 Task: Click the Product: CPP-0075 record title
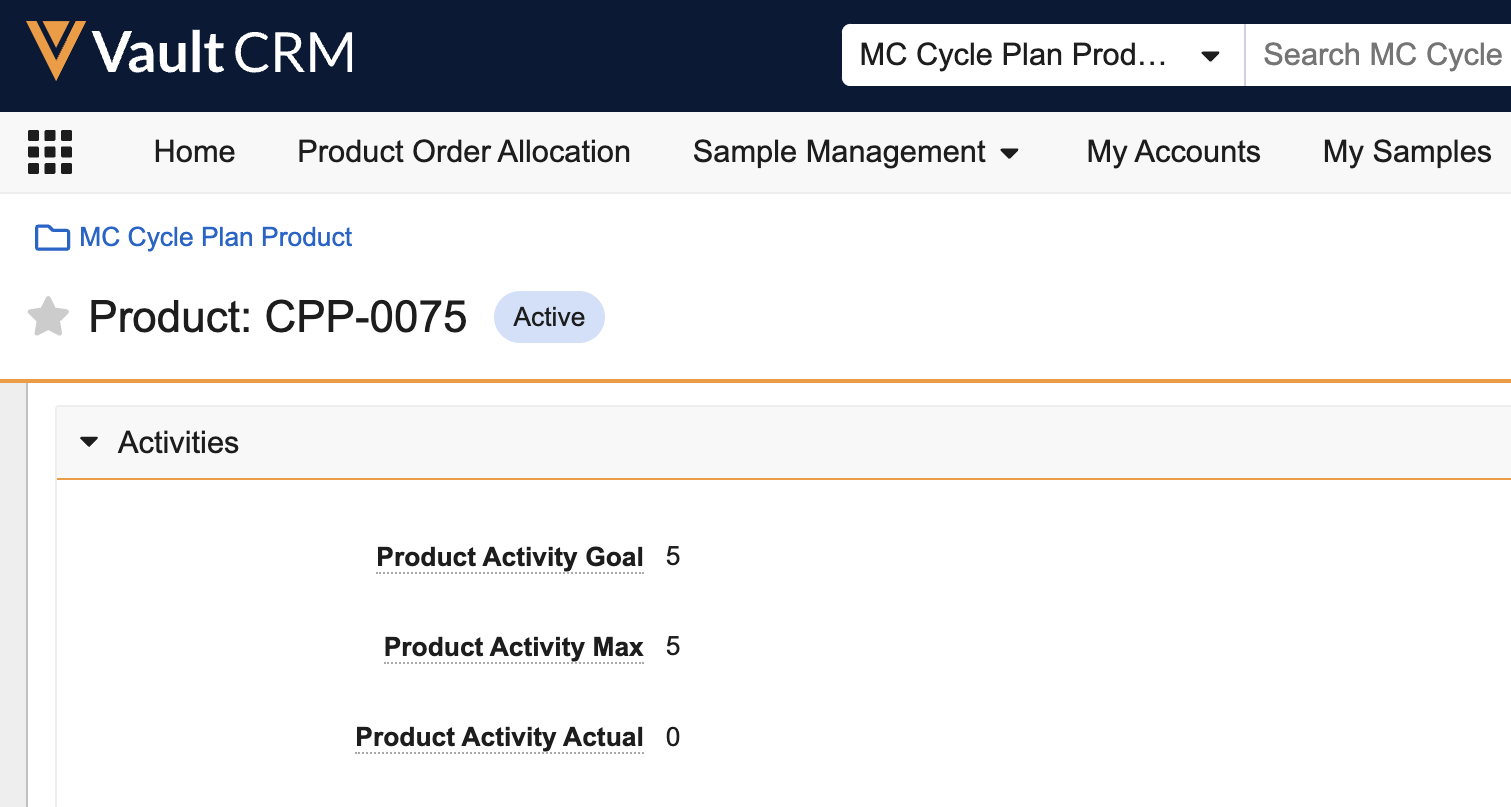click(277, 317)
